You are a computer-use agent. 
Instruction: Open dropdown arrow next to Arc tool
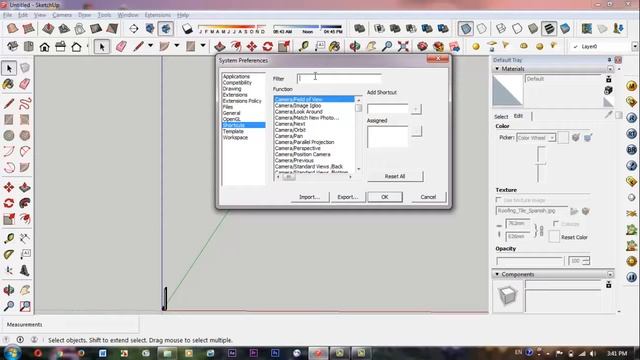coord(177,46)
